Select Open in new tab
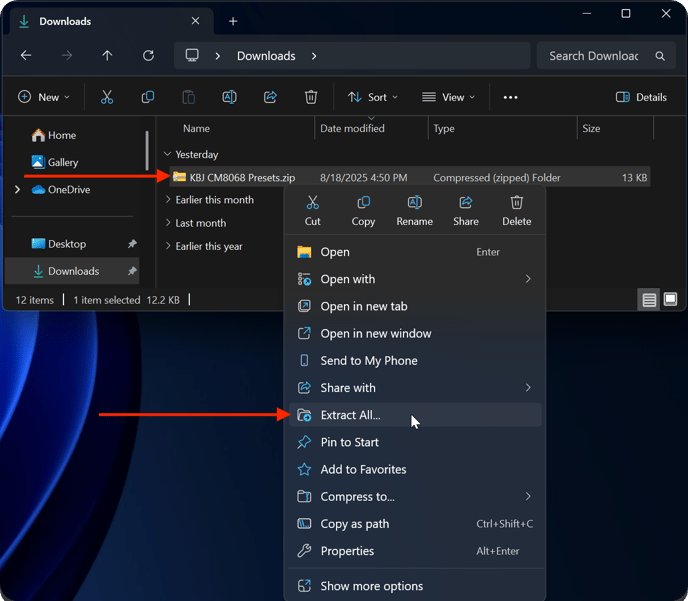 [415, 306]
